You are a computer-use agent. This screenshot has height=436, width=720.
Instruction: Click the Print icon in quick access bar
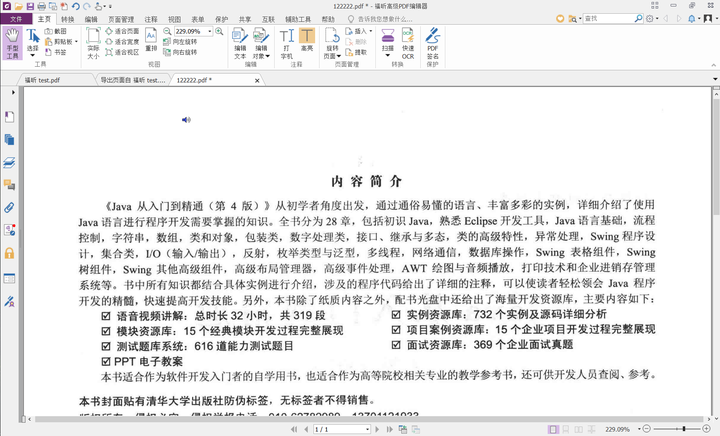pyautogui.click(x=42, y=6)
